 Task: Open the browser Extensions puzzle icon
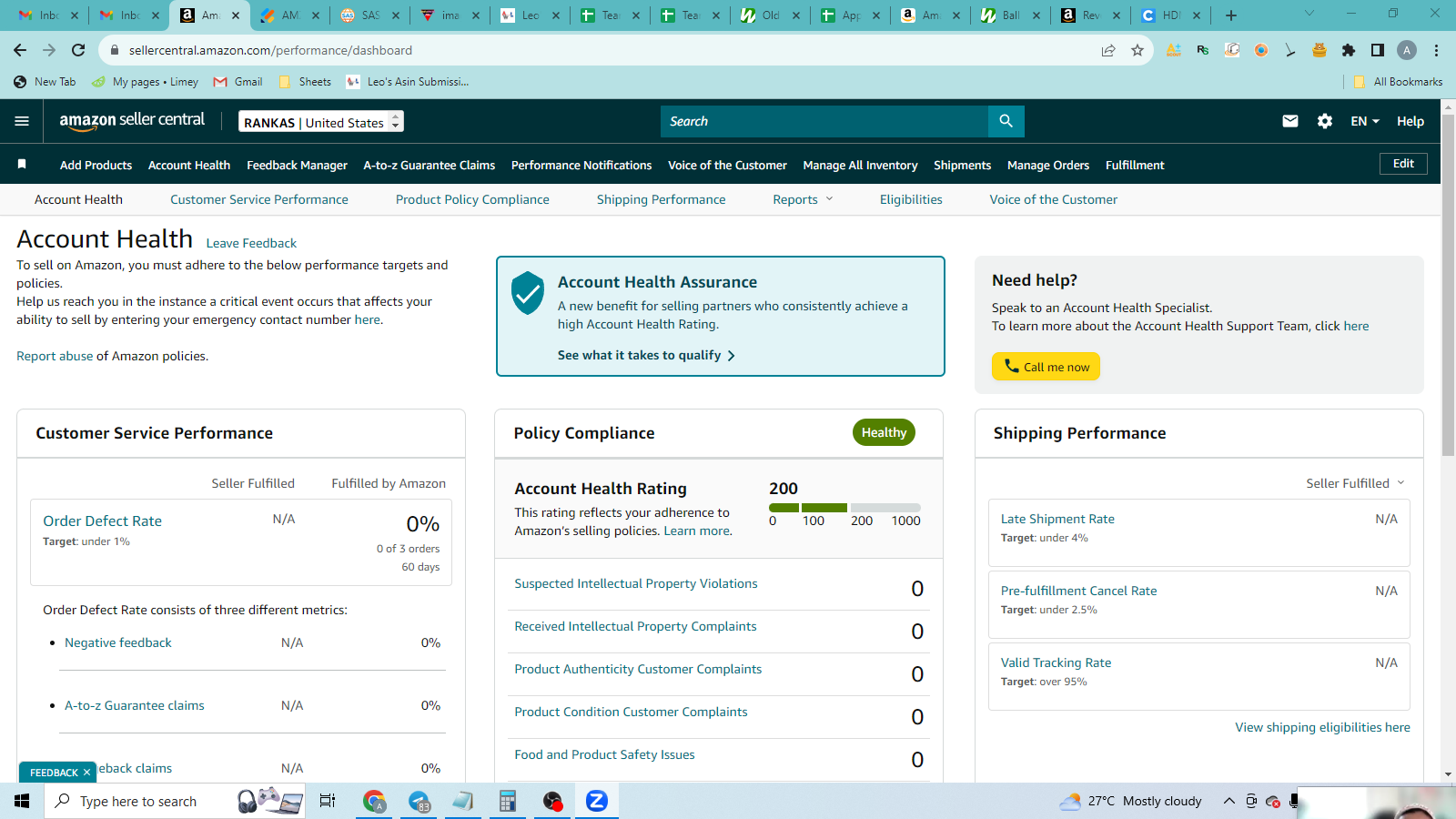click(x=1349, y=50)
